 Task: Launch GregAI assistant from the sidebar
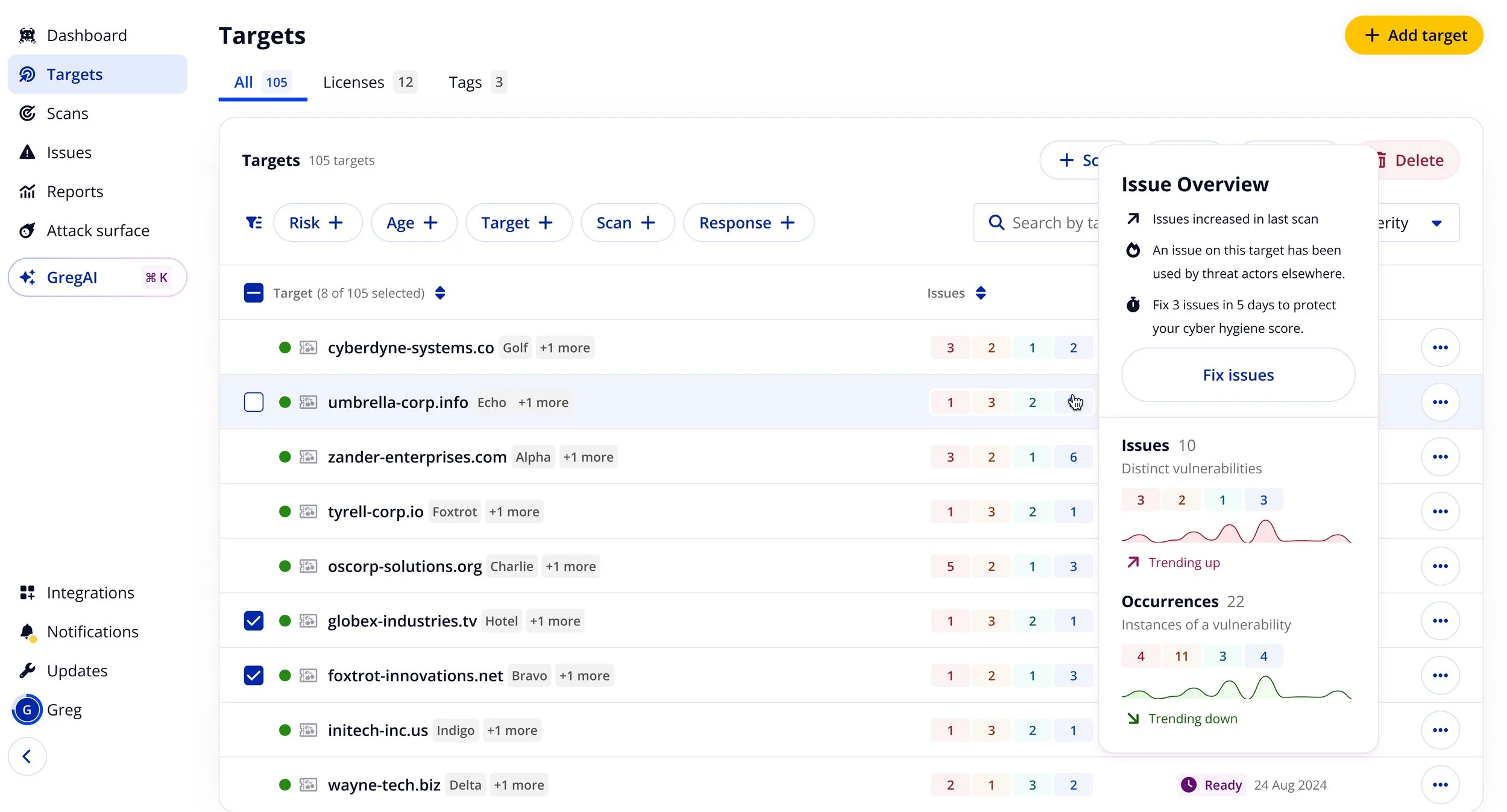[72, 277]
